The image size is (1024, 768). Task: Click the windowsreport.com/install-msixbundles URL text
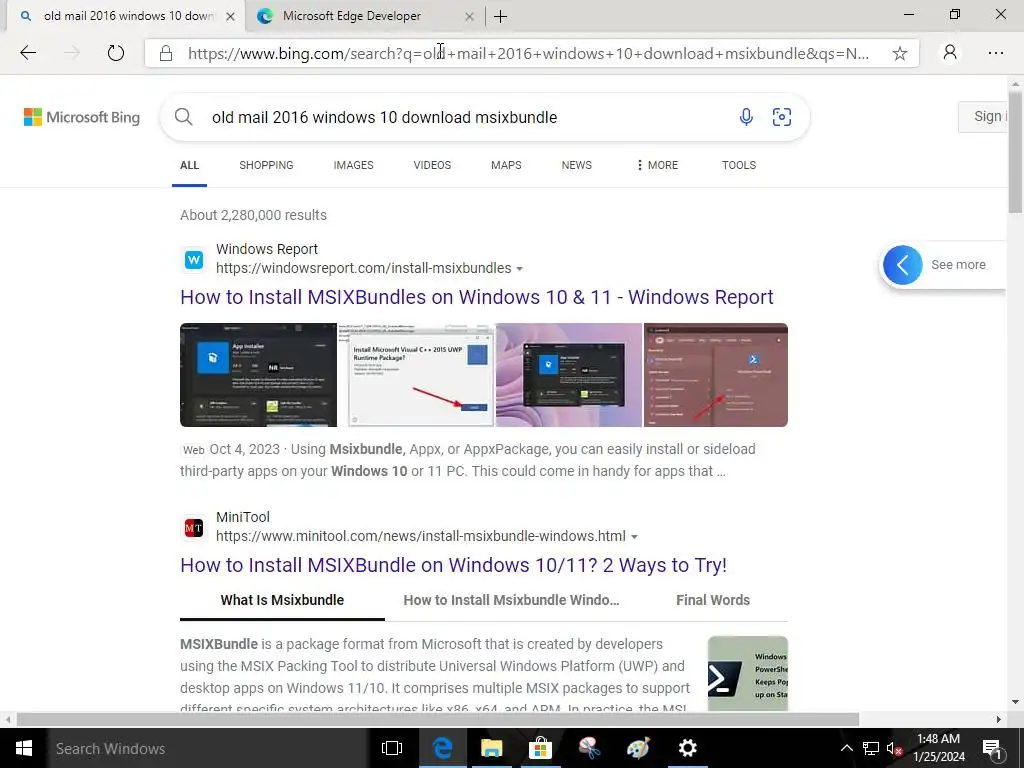(x=364, y=268)
